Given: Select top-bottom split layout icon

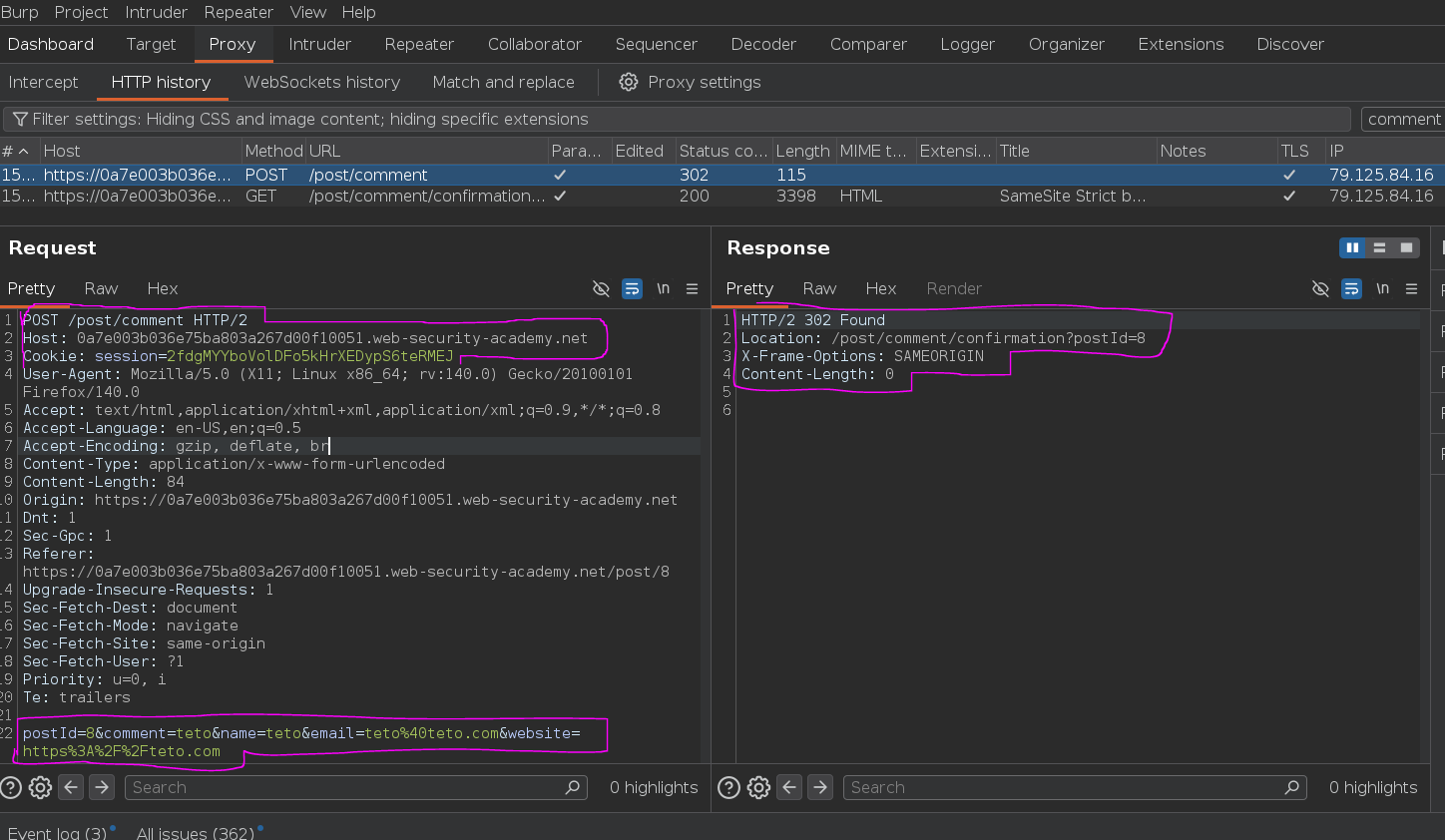Looking at the screenshot, I should pos(1379,247).
